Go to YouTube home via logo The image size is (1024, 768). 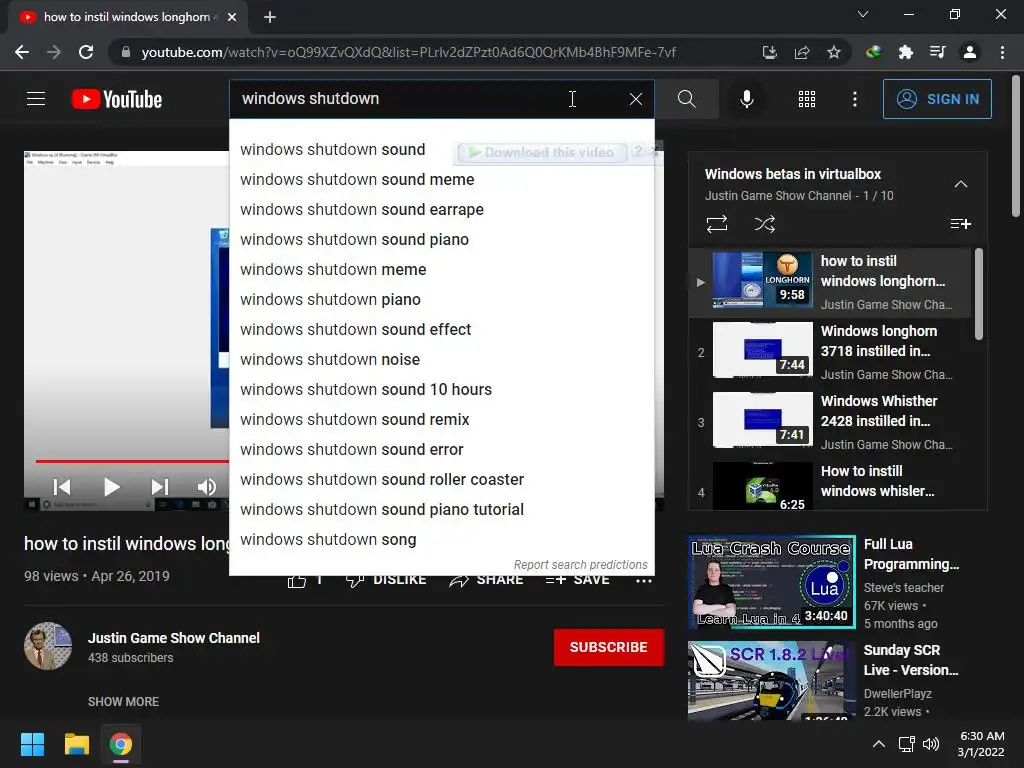point(117,99)
